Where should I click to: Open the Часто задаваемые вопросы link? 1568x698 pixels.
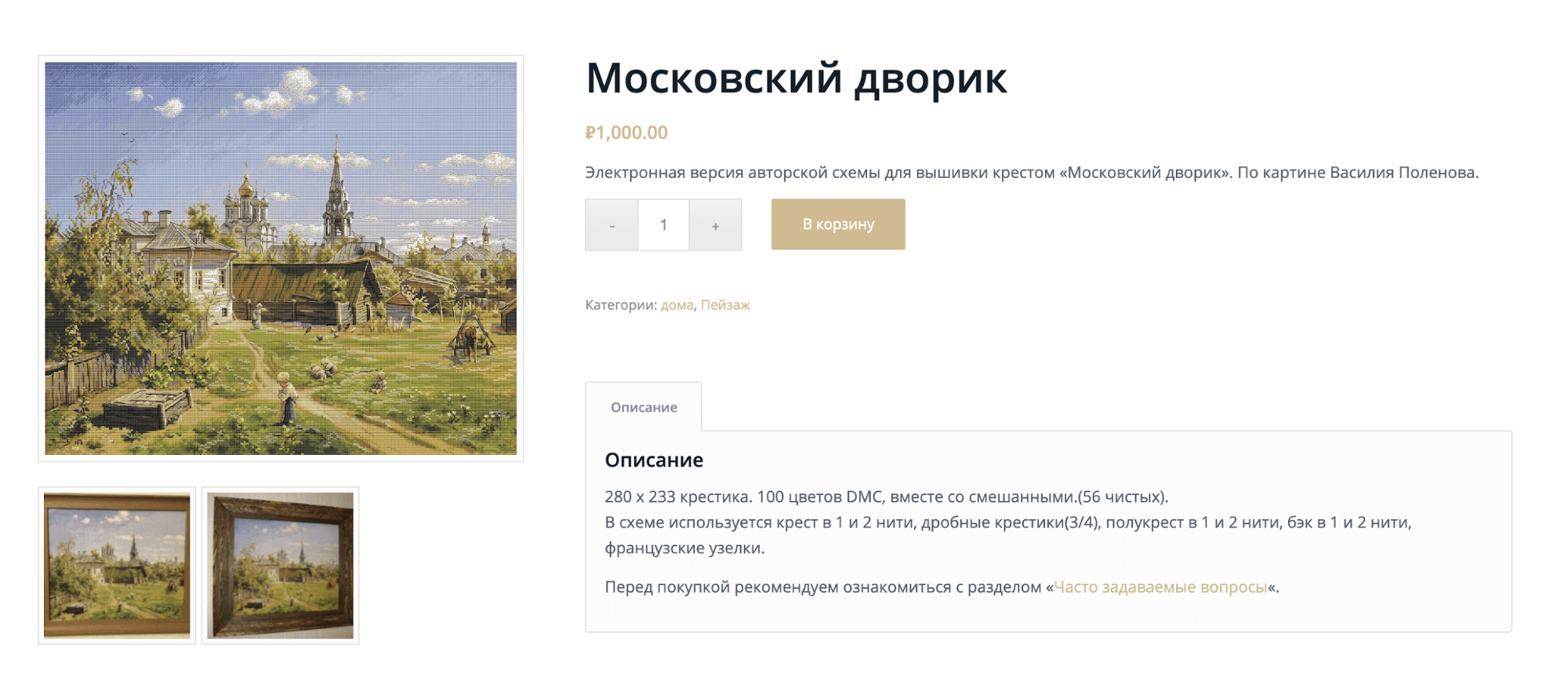pos(1160,587)
